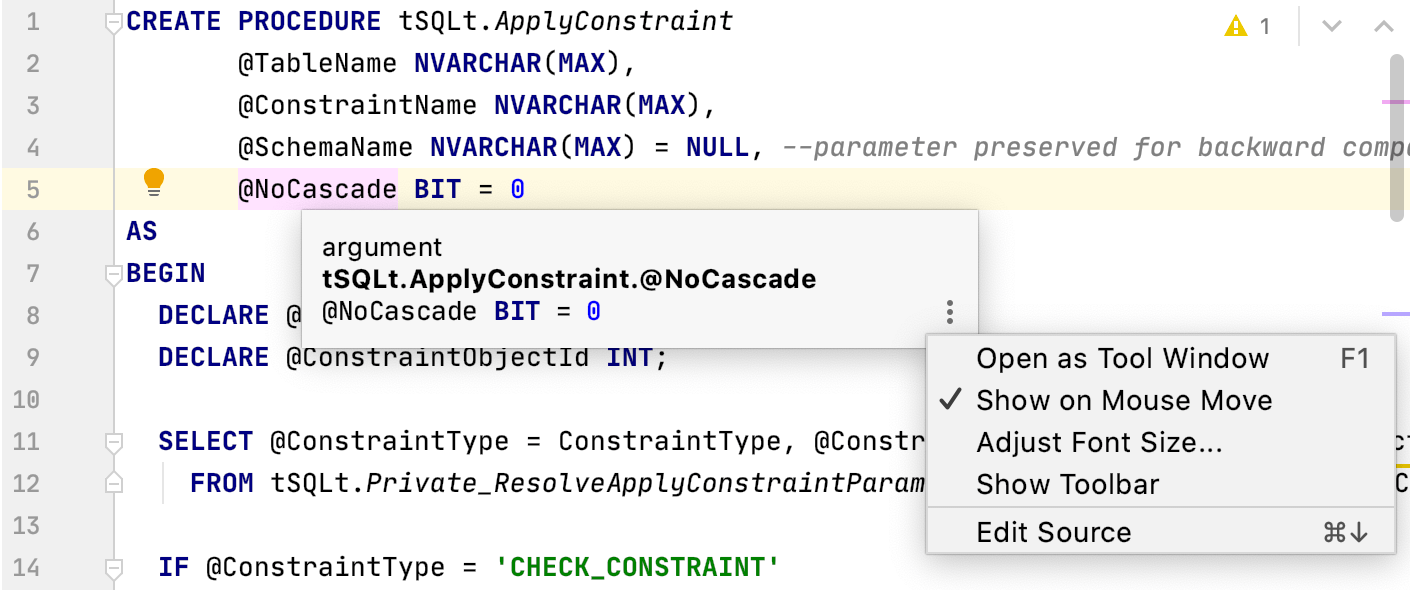The height and width of the screenshot is (590, 1412).
Task: Select line number 9 in the gutter
Action: pyautogui.click(x=31, y=356)
